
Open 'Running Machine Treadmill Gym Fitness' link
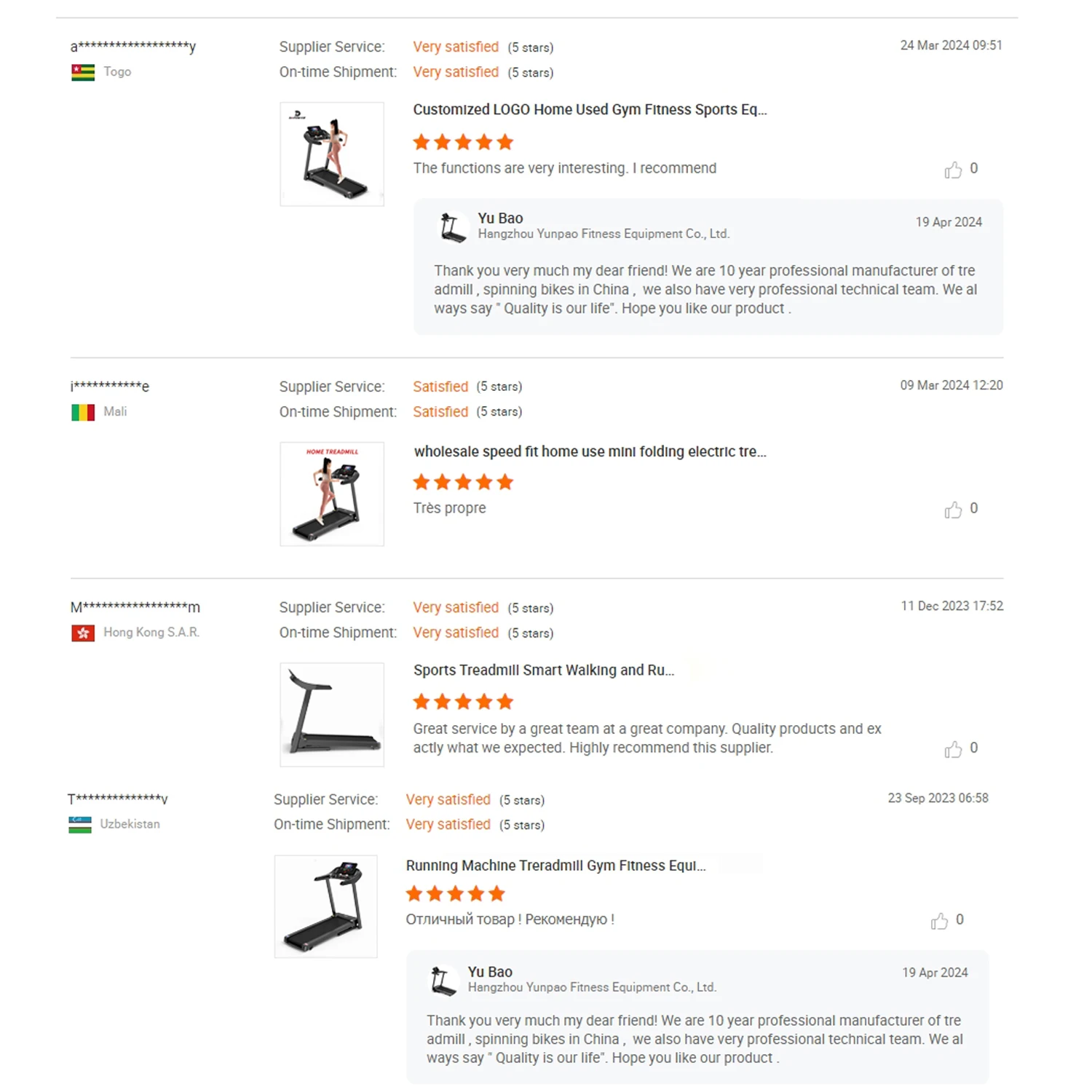coord(555,866)
